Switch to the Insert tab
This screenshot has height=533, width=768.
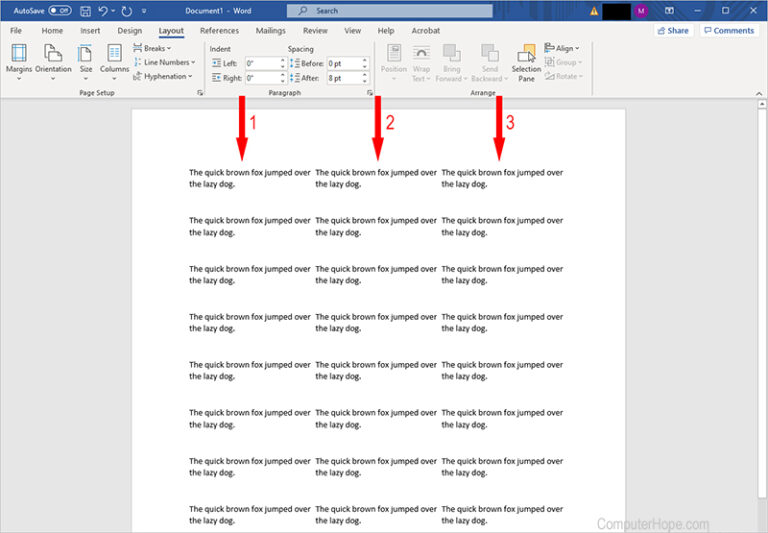[90, 31]
